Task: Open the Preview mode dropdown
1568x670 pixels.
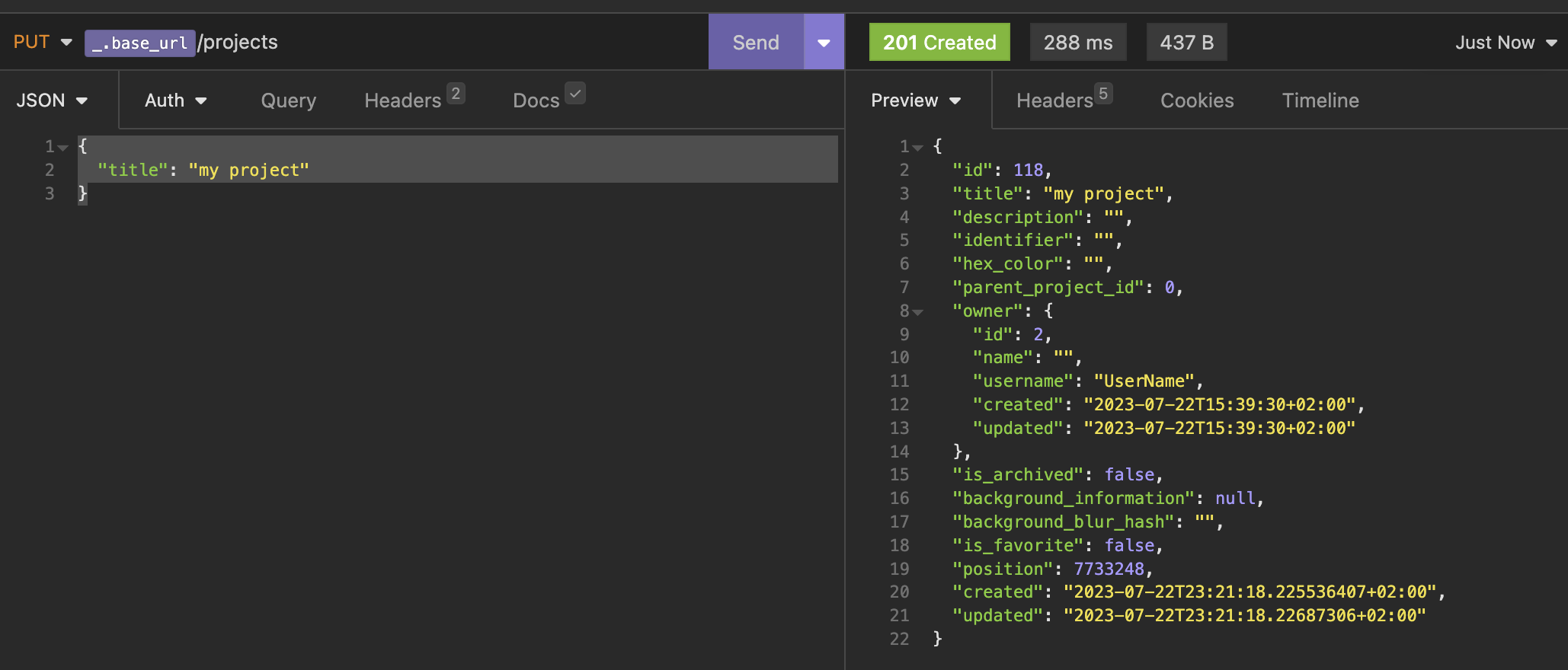Action: click(916, 100)
